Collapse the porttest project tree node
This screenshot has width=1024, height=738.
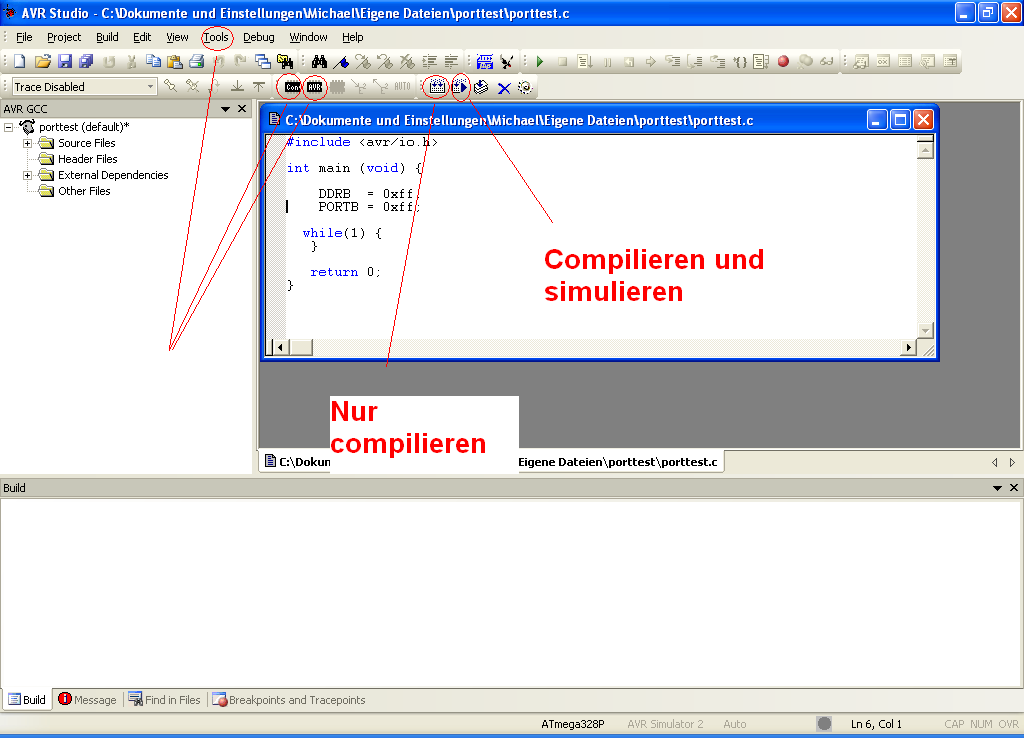[x=8, y=127]
